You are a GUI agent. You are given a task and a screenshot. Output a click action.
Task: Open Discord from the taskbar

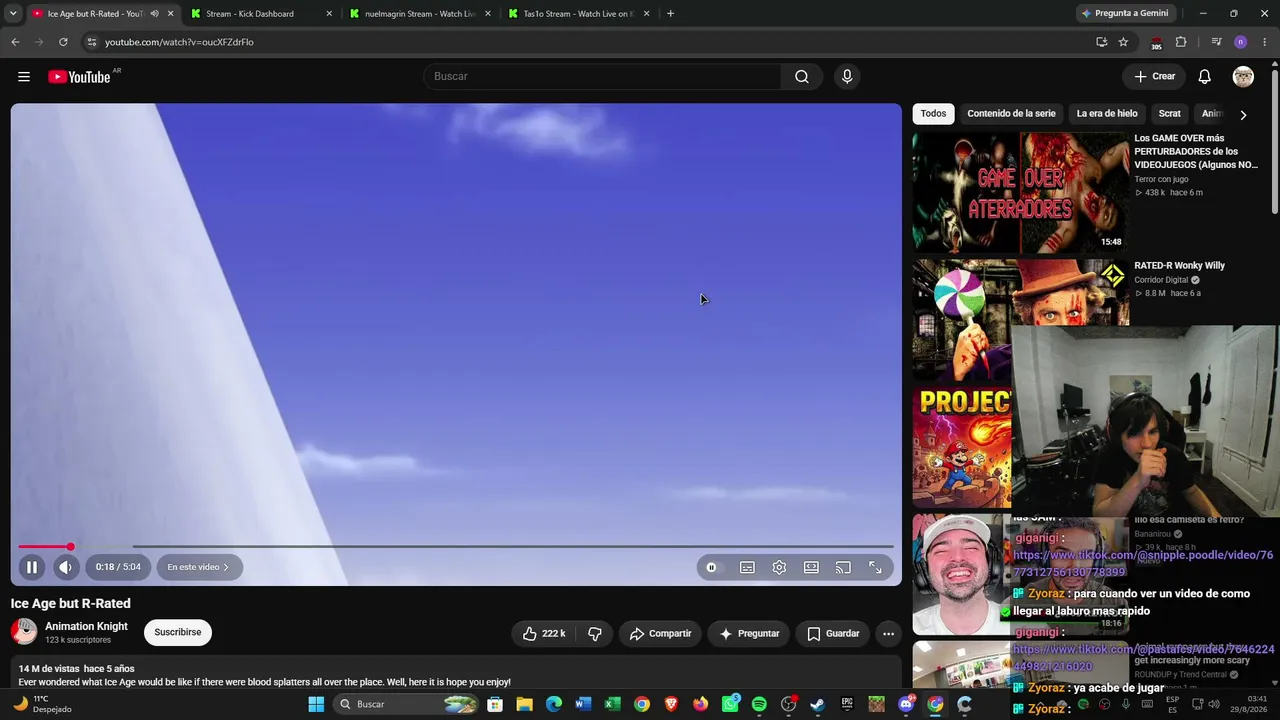pos(906,704)
